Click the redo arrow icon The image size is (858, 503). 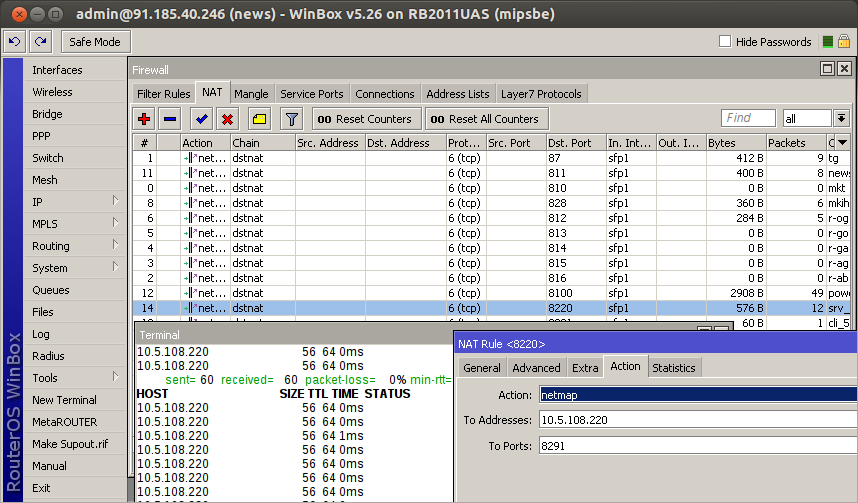pyautogui.click(x=40, y=42)
